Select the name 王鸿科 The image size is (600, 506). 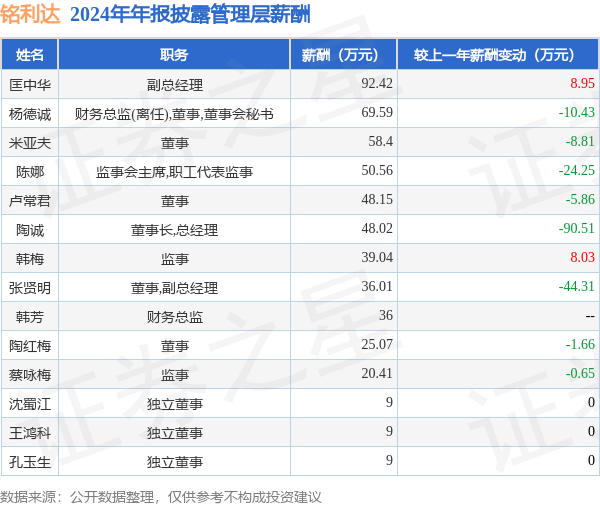point(30,433)
